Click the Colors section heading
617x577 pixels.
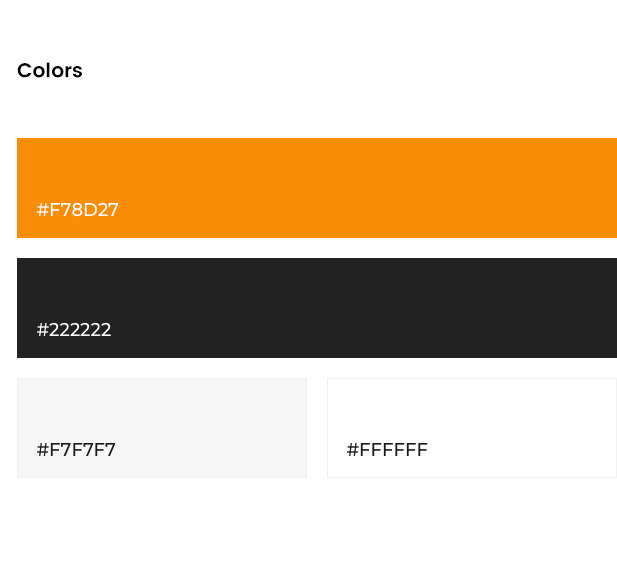(x=50, y=70)
